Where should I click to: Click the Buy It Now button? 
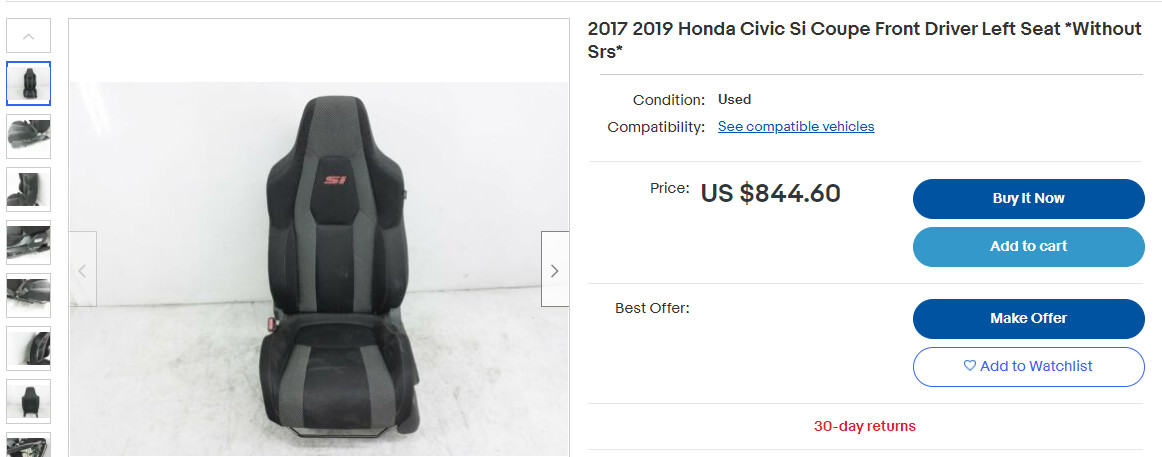point(1029,199)
